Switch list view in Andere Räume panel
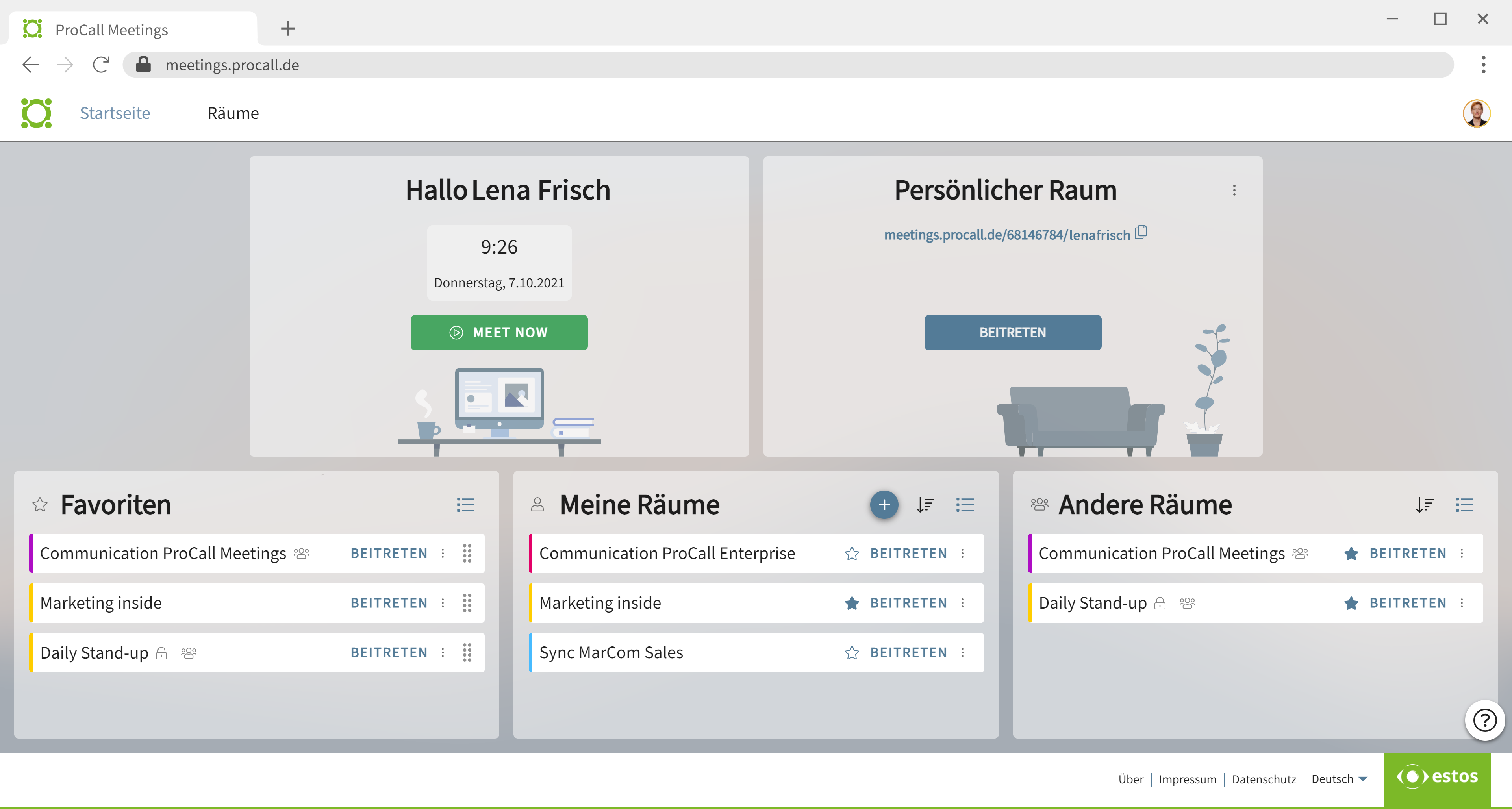1512x809 pixels. [1464, 505]
